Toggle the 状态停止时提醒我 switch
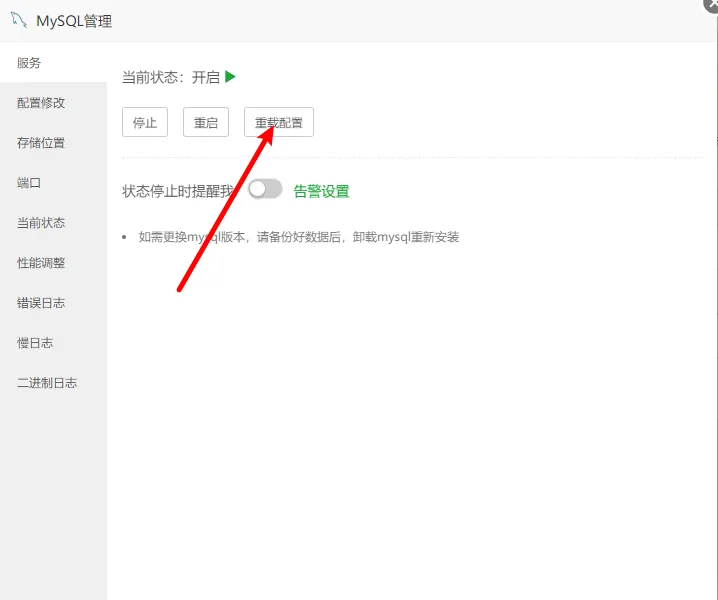This screenshot has width=718, height=600. (x=265, y=189)
